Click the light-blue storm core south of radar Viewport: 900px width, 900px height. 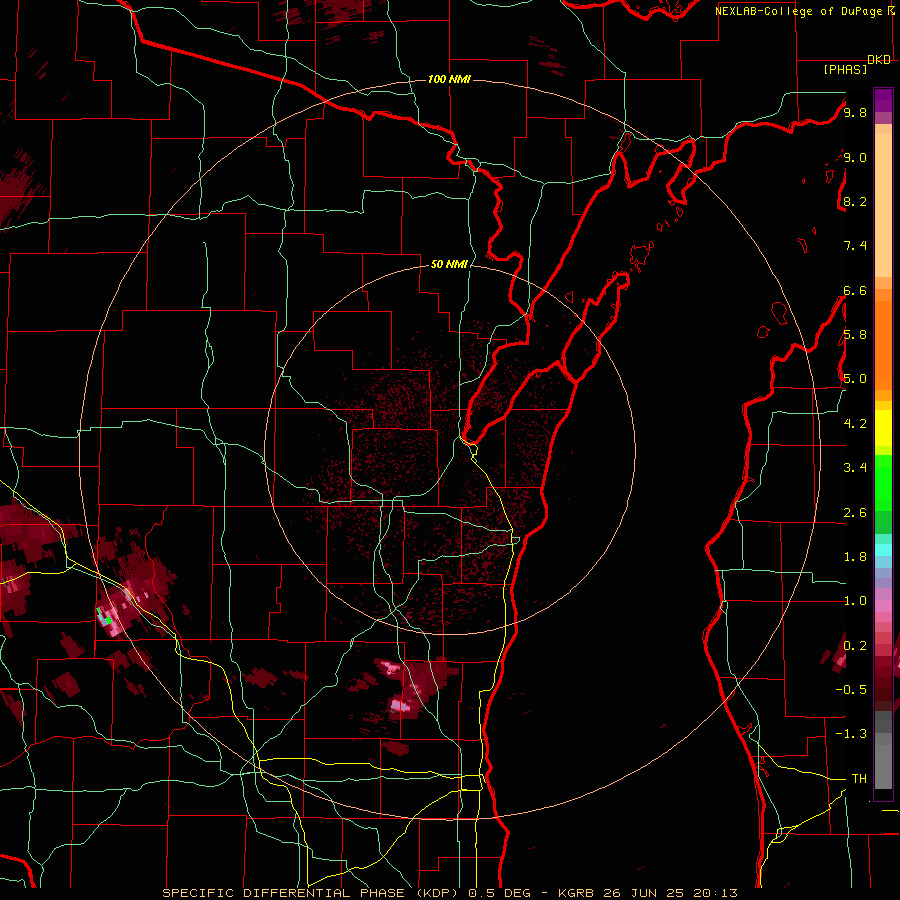coord(400,705)
